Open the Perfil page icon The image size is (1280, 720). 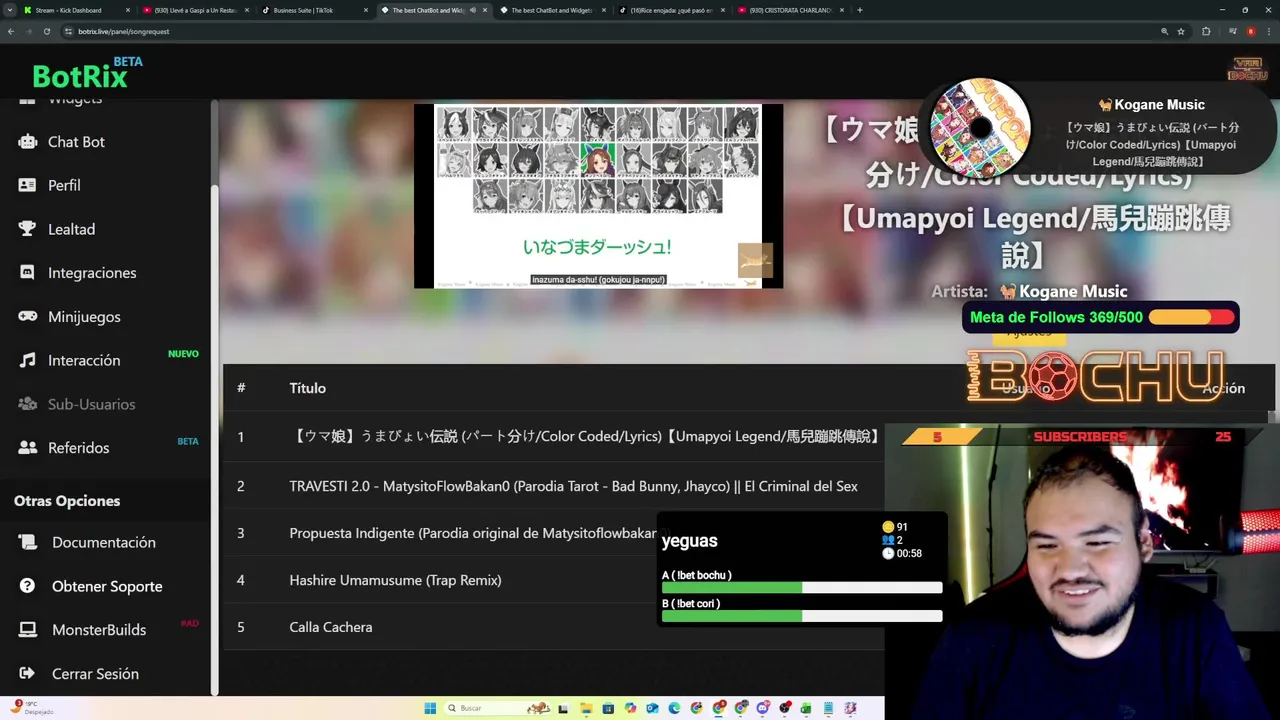[28, 185]
